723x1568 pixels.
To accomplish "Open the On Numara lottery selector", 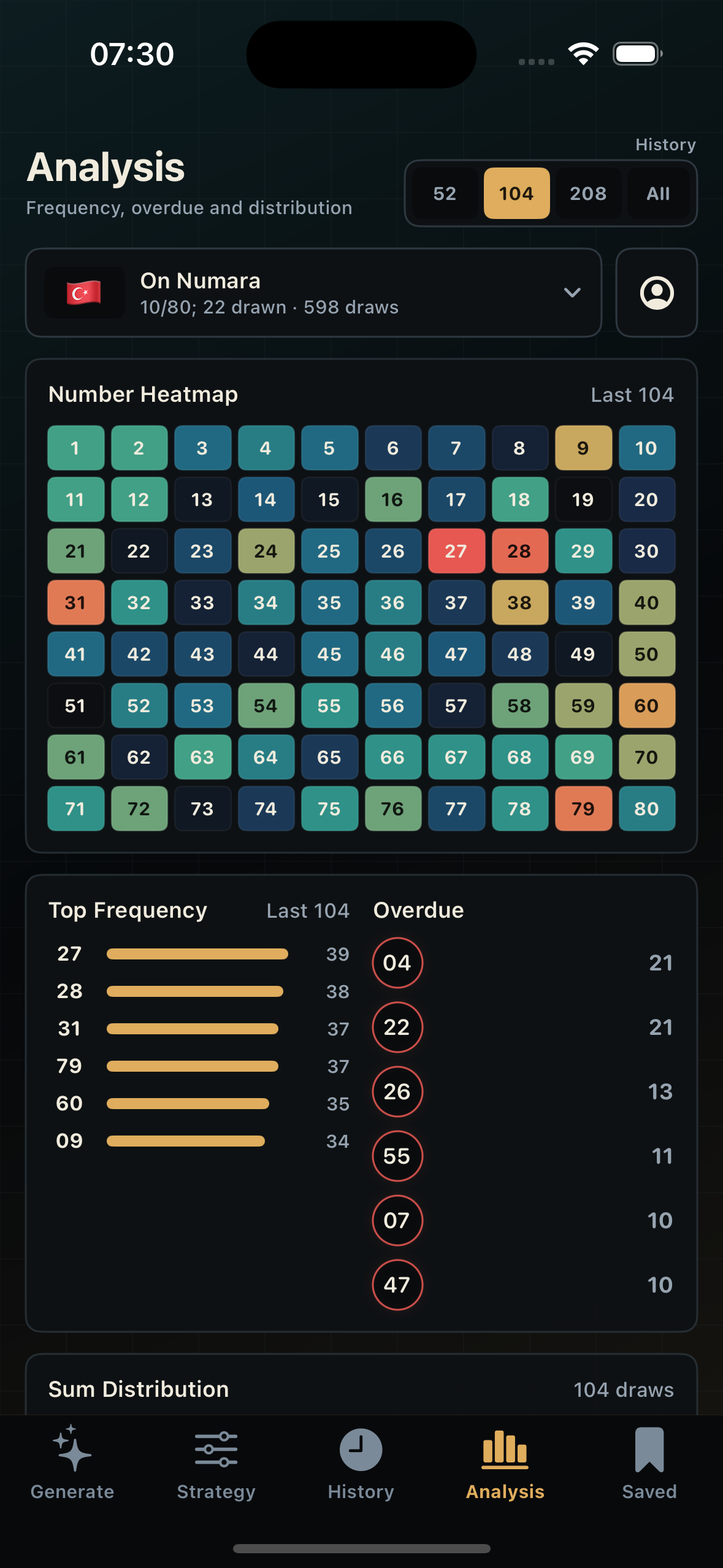I will click(x=313, y=293).
